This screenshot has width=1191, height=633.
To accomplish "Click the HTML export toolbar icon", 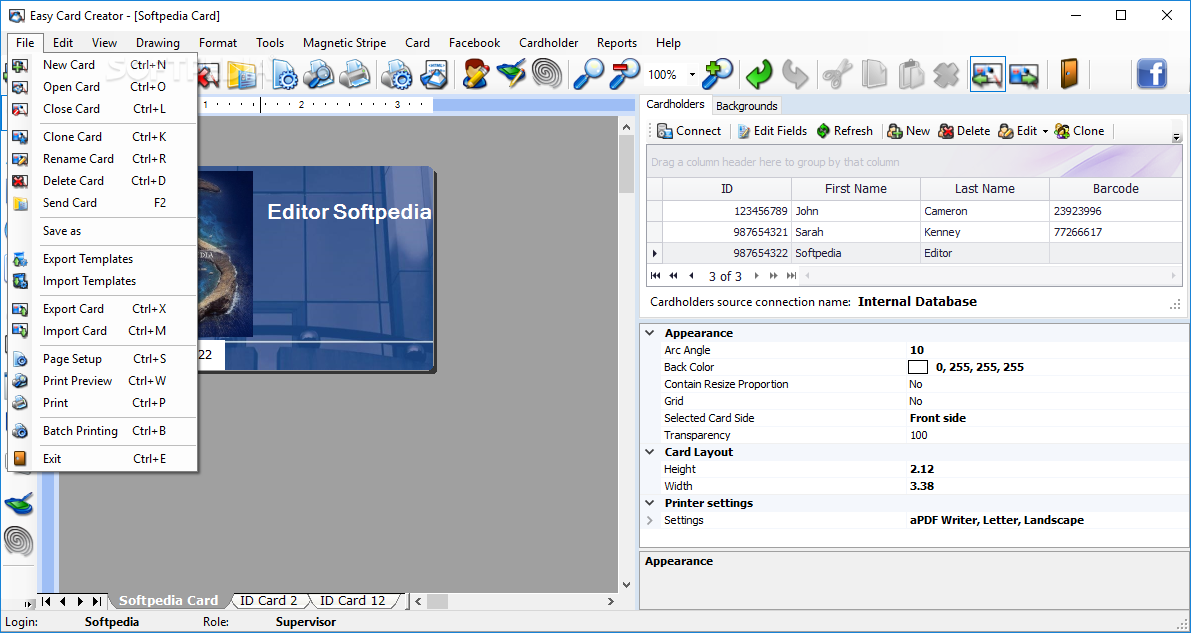I will [434, 74].
